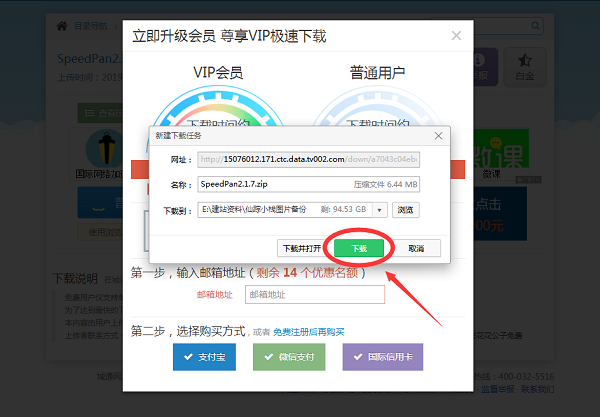Select 国际信用卡 payment option
Screen dimensions: 600x417
pyautogui.click(x=383, y=357)
